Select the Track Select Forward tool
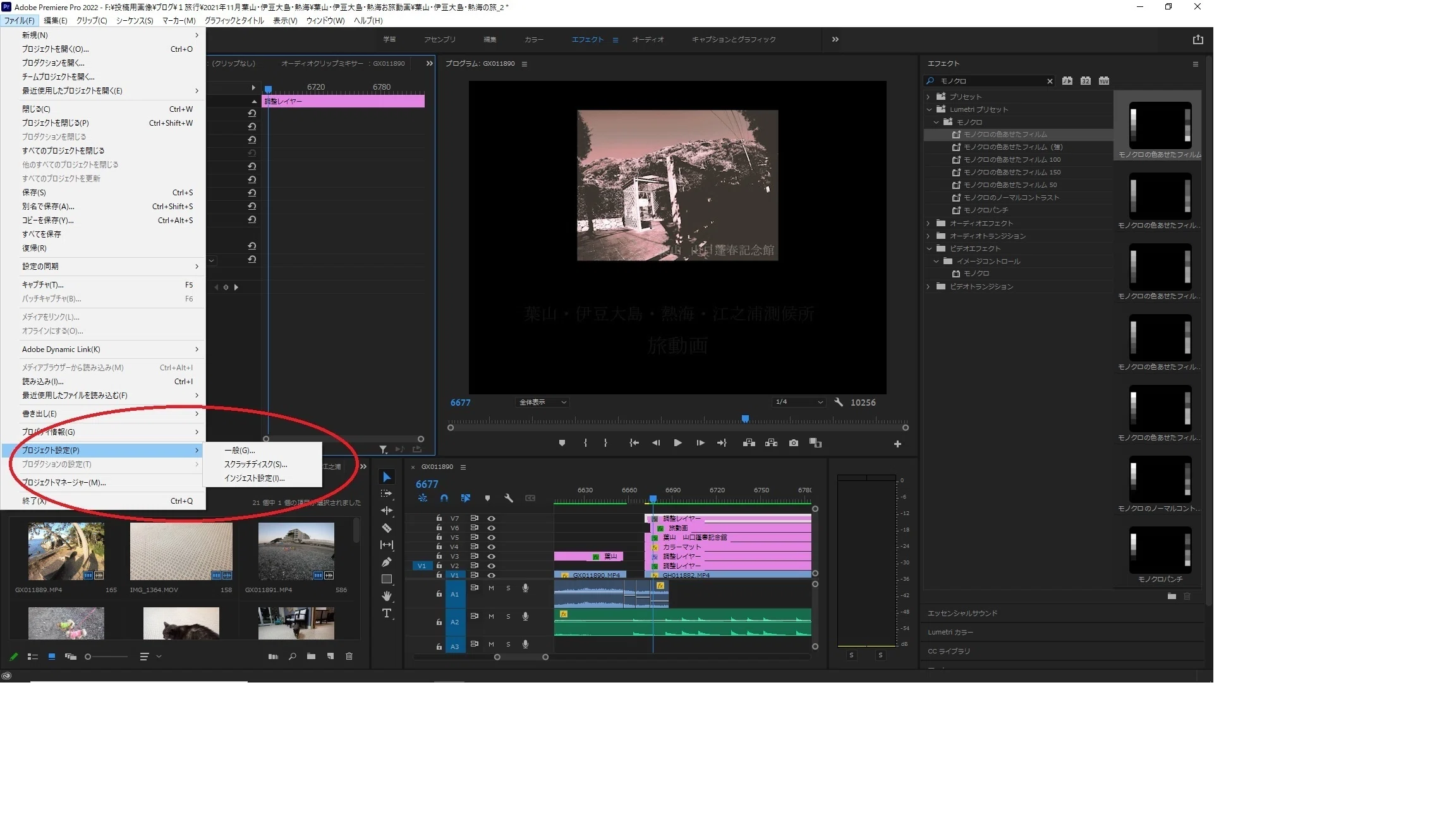The image size is (1456, 819). pyautogui.click(x=387, y=494)
